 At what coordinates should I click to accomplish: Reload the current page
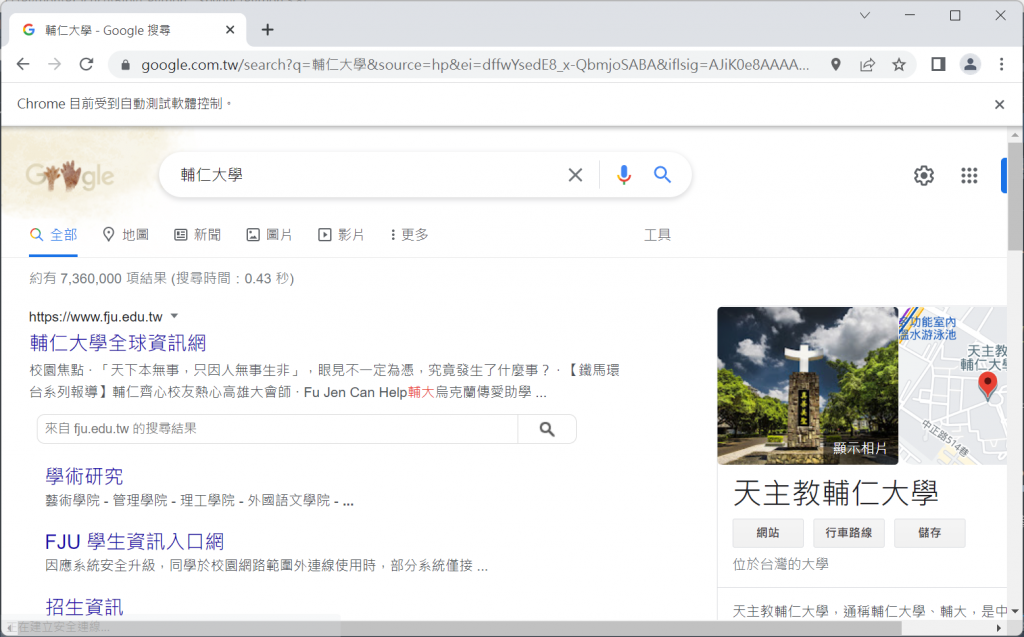click(86, 64)
